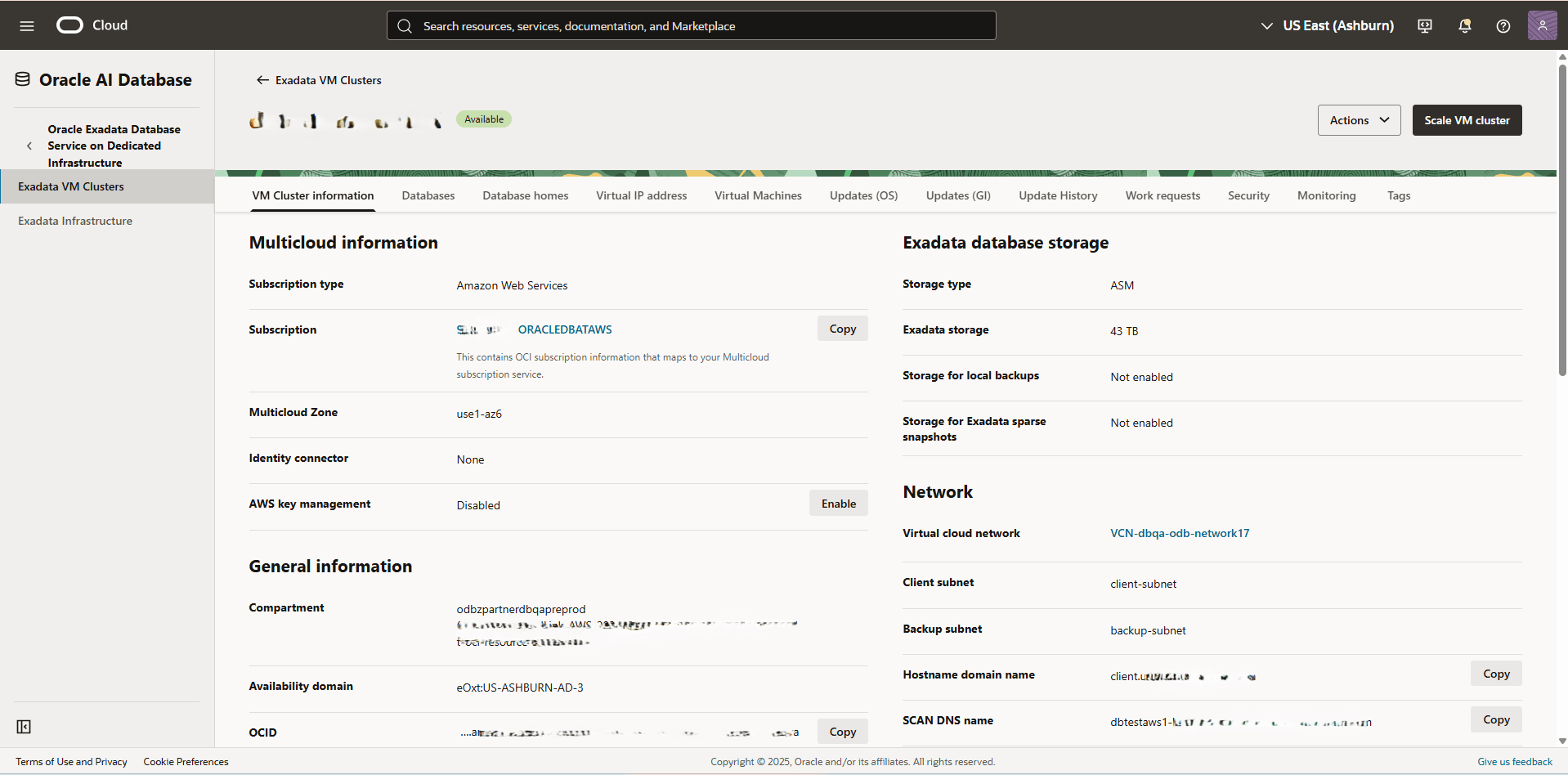This screenshot has width=1568, height=775.
Task: Enable AWS key management
Action: pos(838,503)
